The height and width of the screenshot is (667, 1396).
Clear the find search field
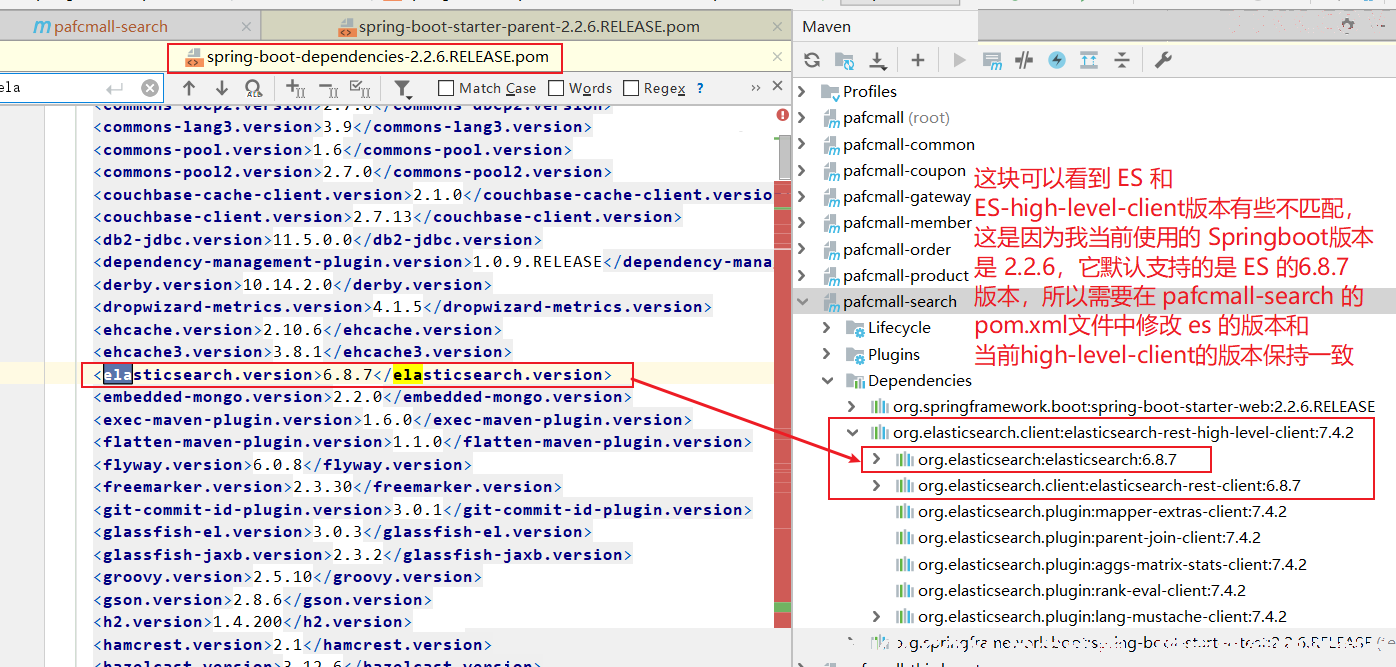150,88
